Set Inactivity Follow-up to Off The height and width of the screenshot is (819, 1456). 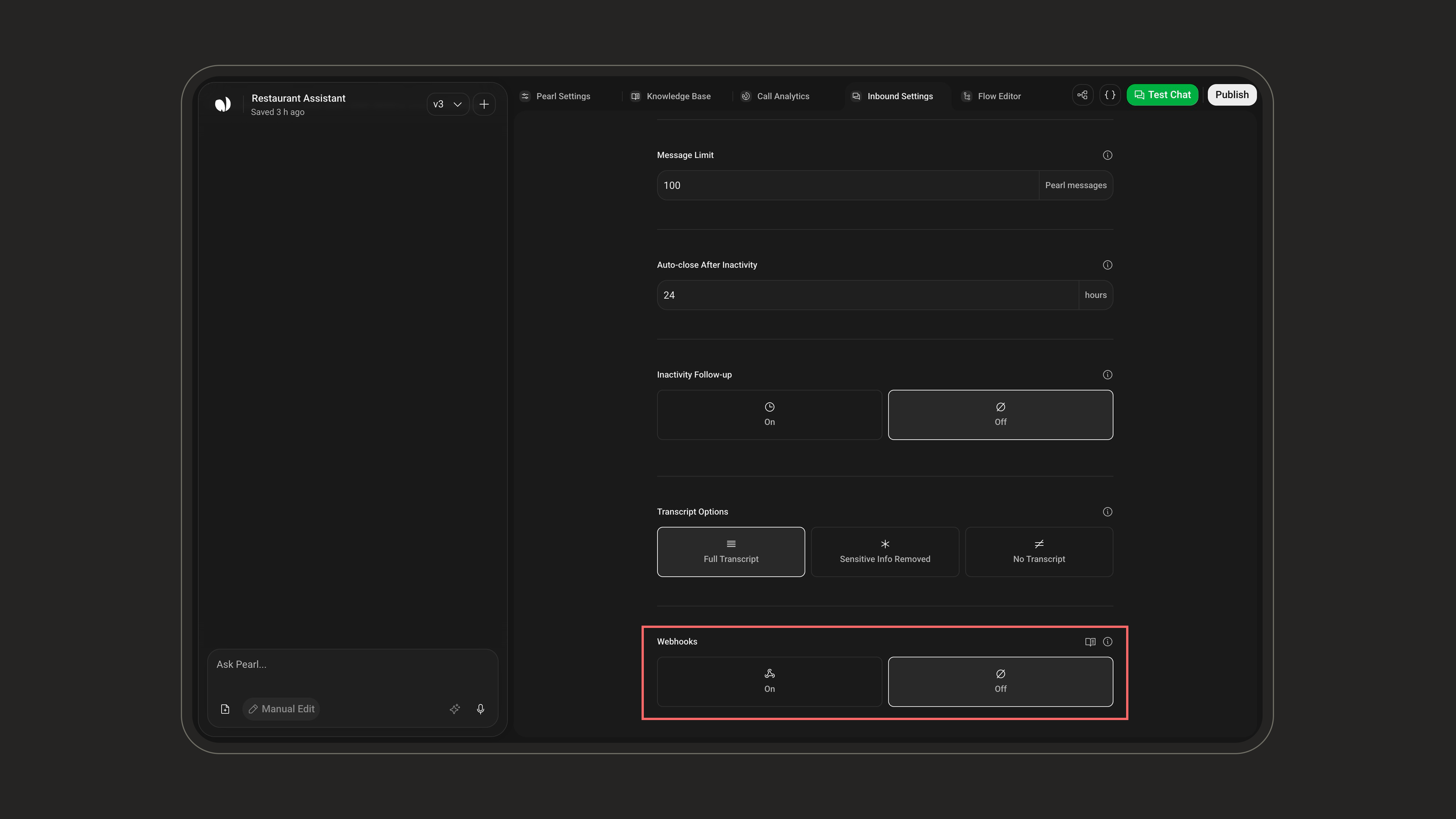[1000, 415]
